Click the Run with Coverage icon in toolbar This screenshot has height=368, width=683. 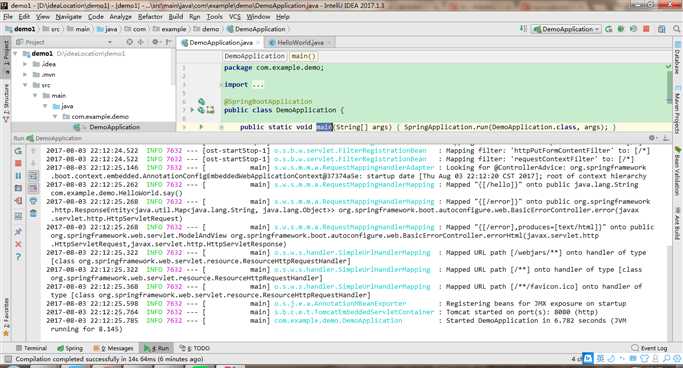pyautogui.click(x=633, y=29)
